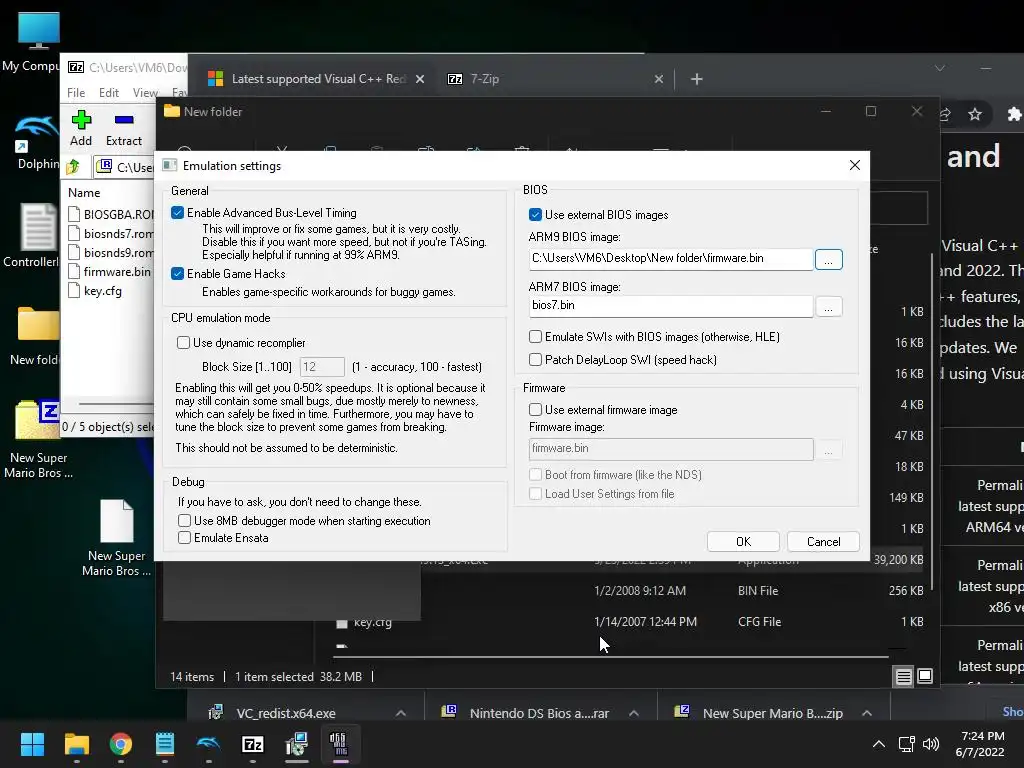This screenshot has height=768, width=1024.
Task: Show hidden system tray icons
Action: point(879,744)
